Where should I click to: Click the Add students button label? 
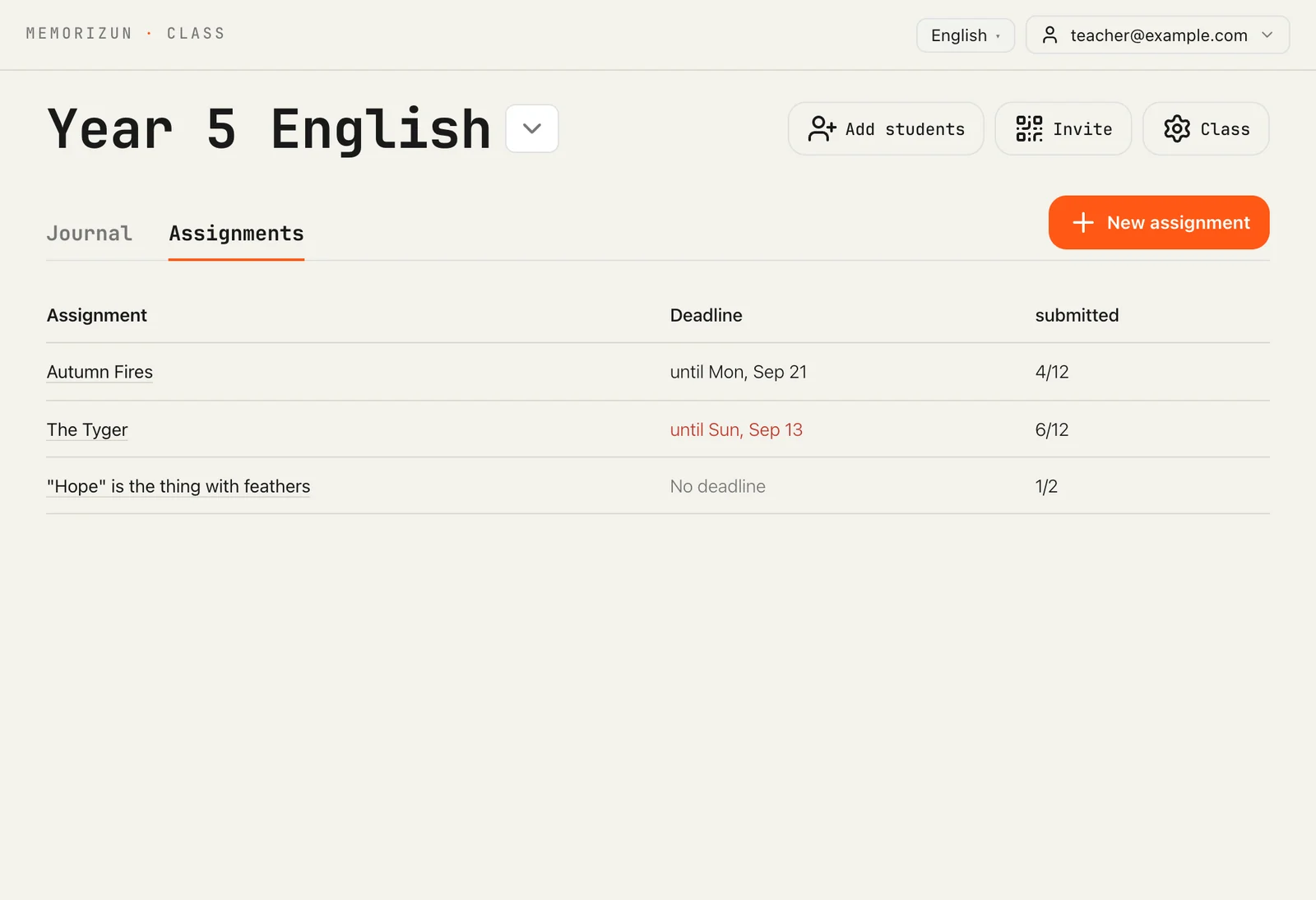point(905,129)
